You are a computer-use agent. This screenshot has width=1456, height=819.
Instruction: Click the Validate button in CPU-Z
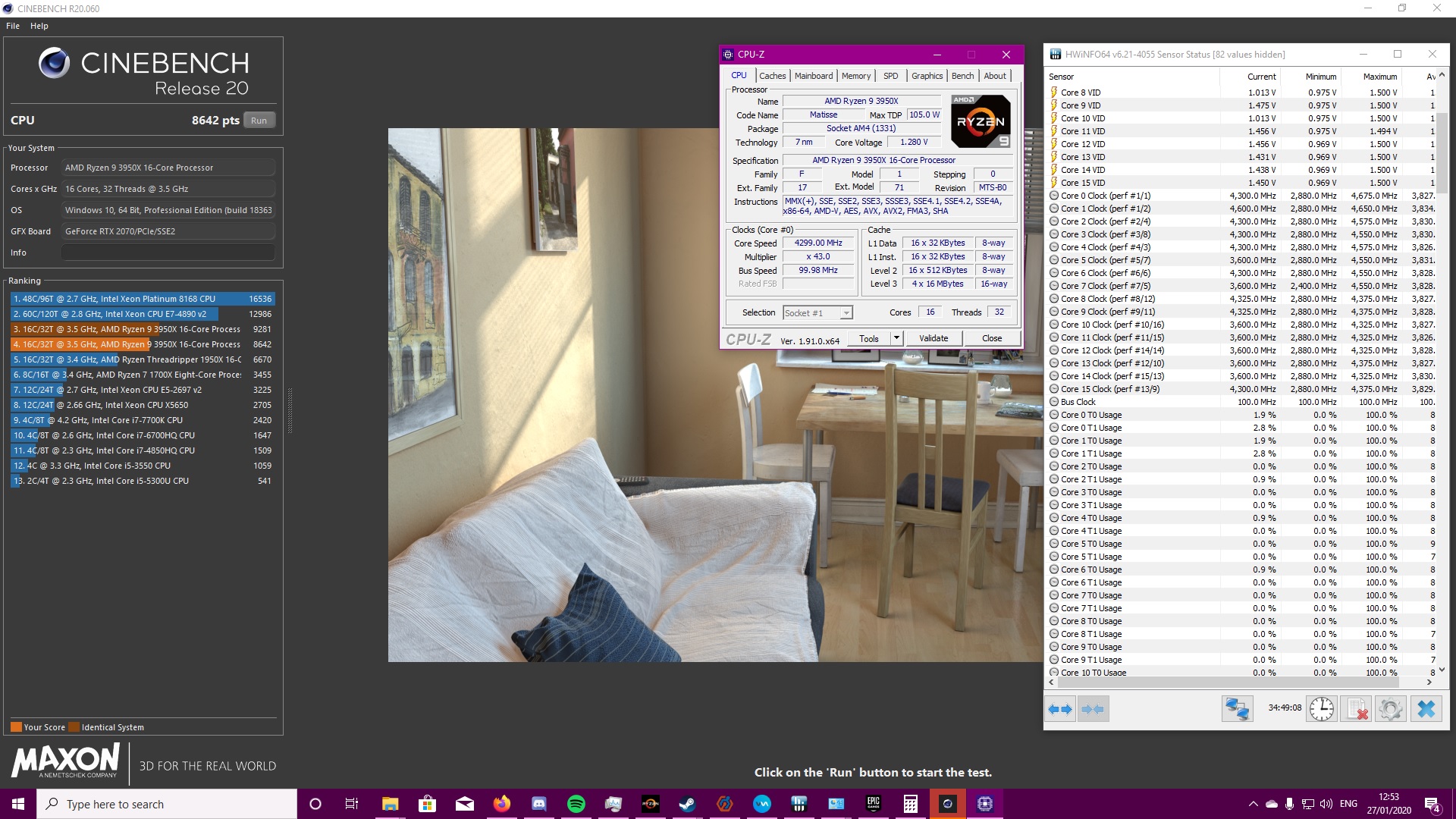pos(934,338)
